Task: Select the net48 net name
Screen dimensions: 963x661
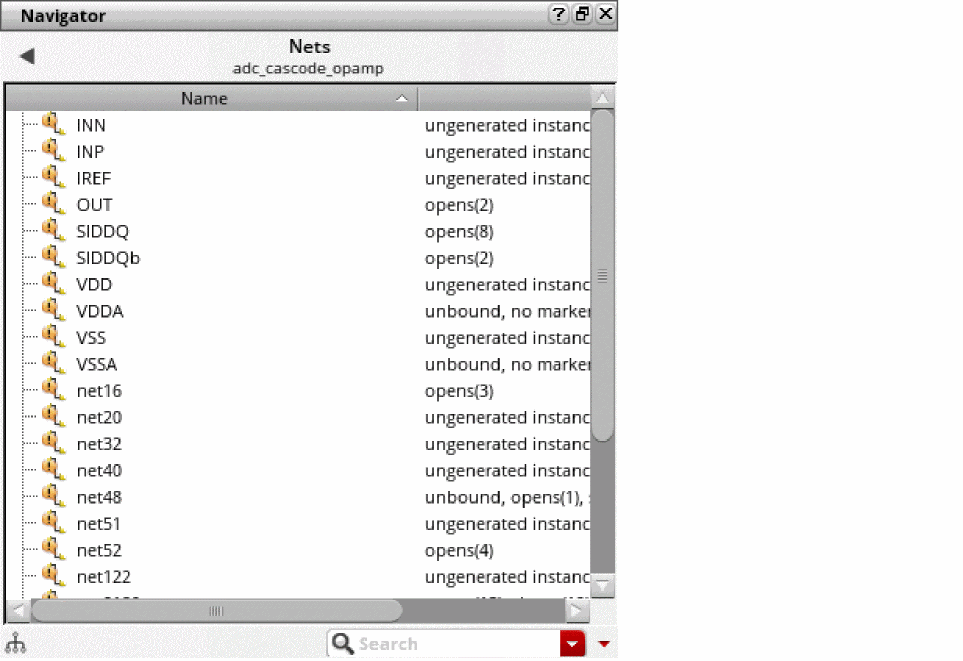Action: click(x=99, y=497)
